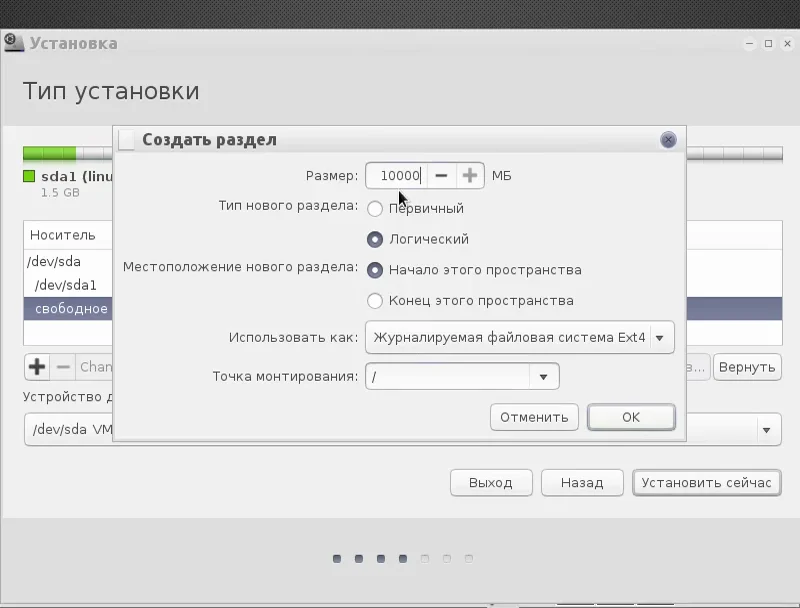Image resolution: width=800 pixels, height=608 pixels.
Task: Click the green sda1 legend square
Action: pos(29,176)
